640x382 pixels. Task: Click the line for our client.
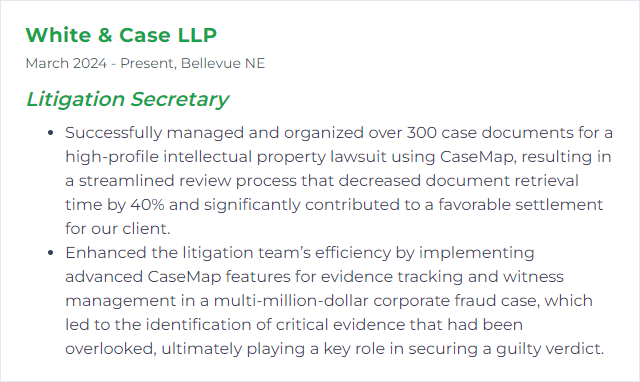coord(118,229)
